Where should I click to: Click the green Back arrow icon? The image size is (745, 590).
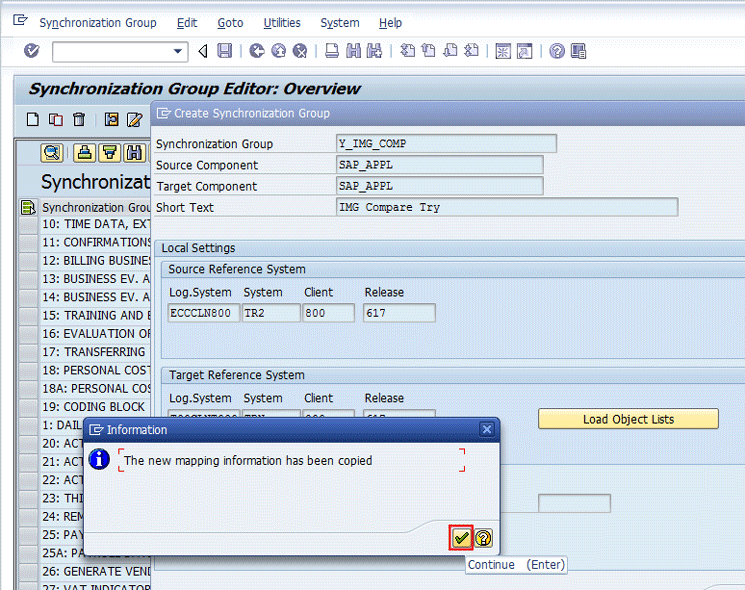click(x=257, y=51)
